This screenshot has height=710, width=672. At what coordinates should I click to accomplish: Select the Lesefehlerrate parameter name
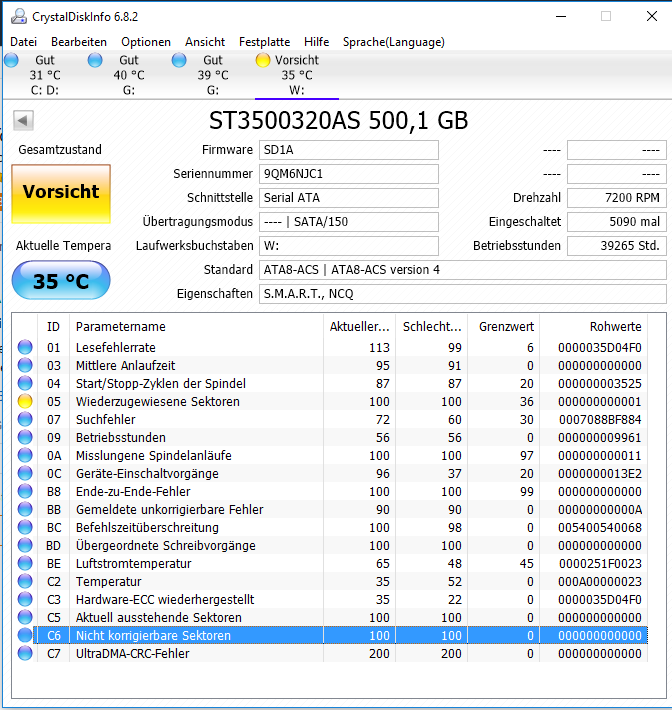coord(115,348)
